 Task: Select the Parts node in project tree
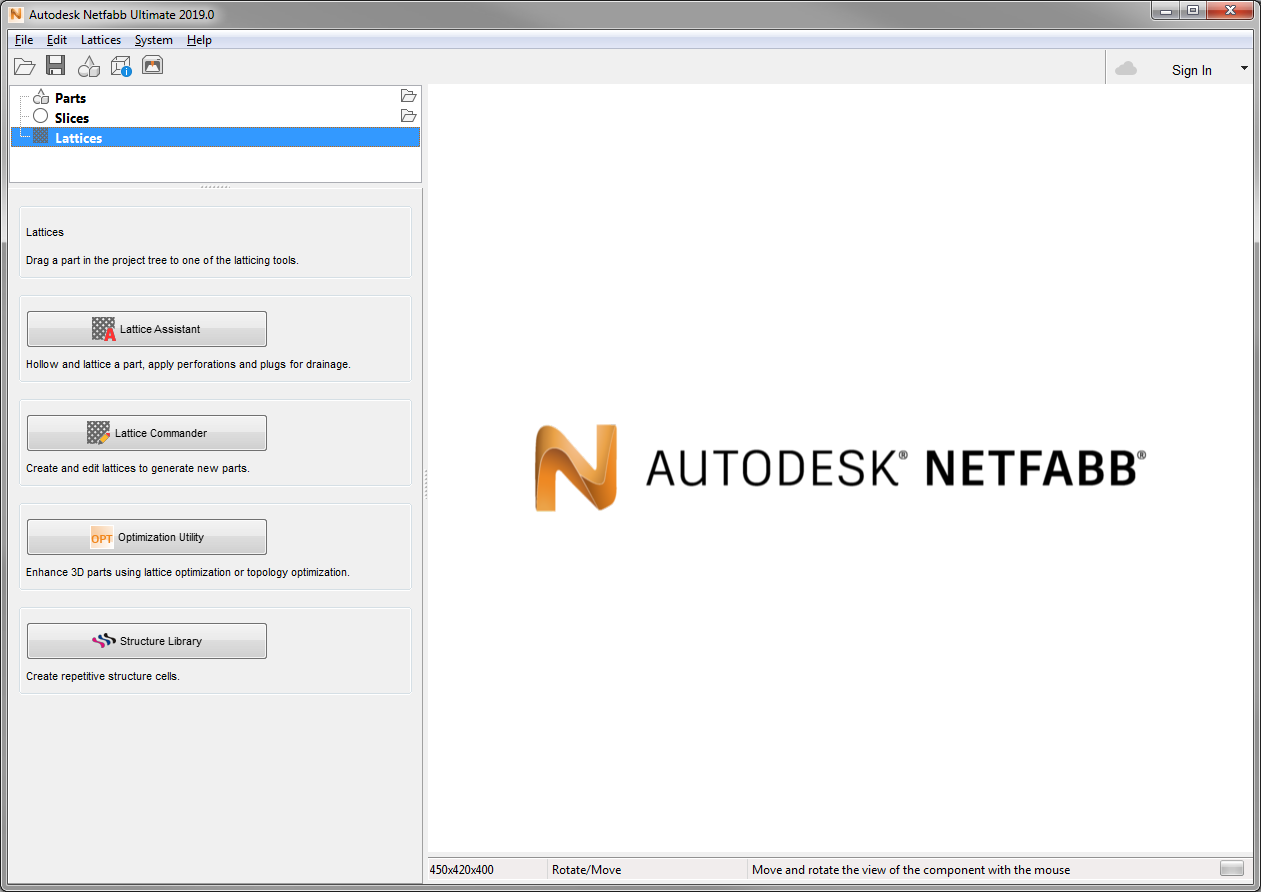click(70, 98)
